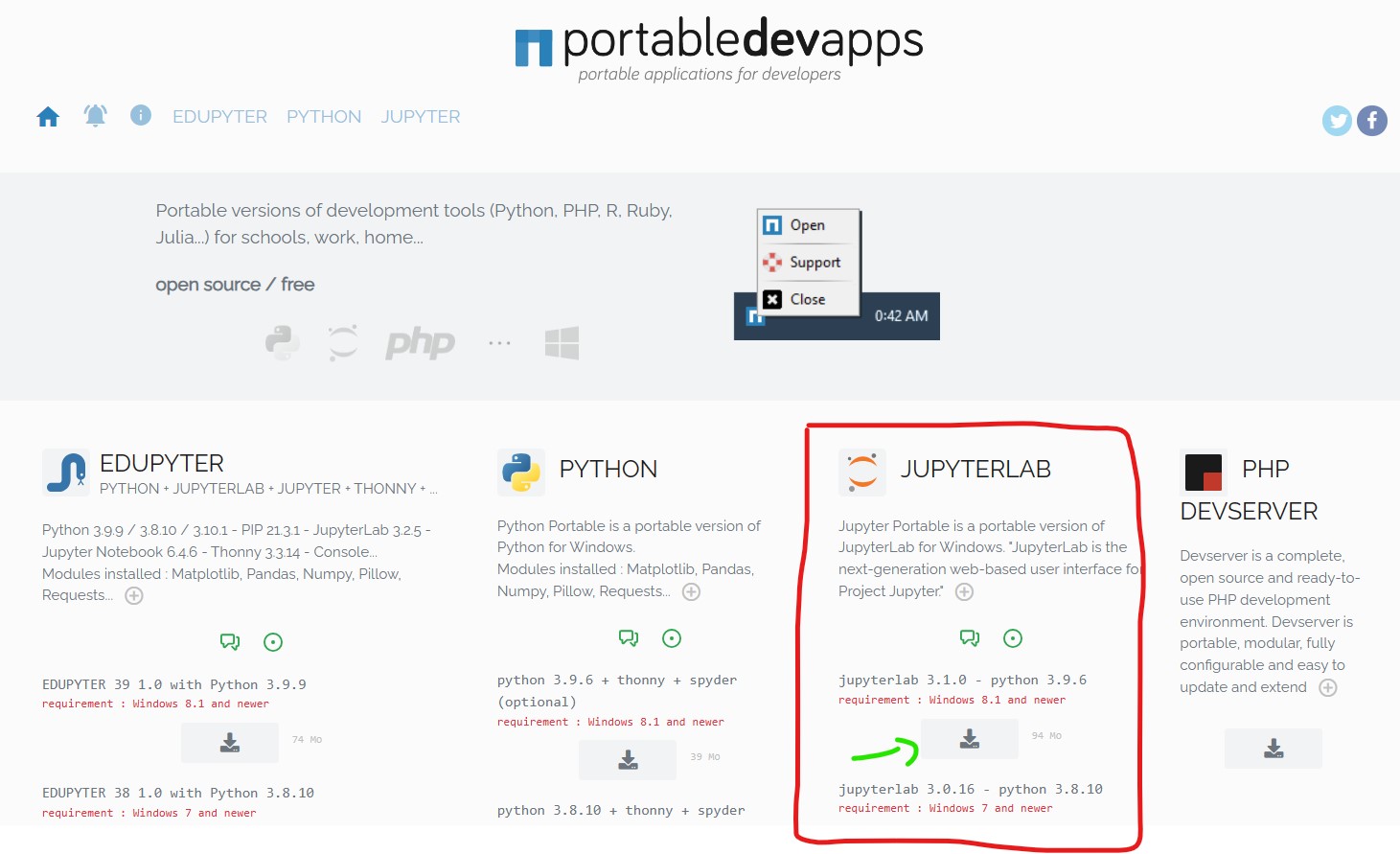Click the comments icon under the PYTHON section
The width and height of the screenshot is (1400, 854).
[628, 637]
